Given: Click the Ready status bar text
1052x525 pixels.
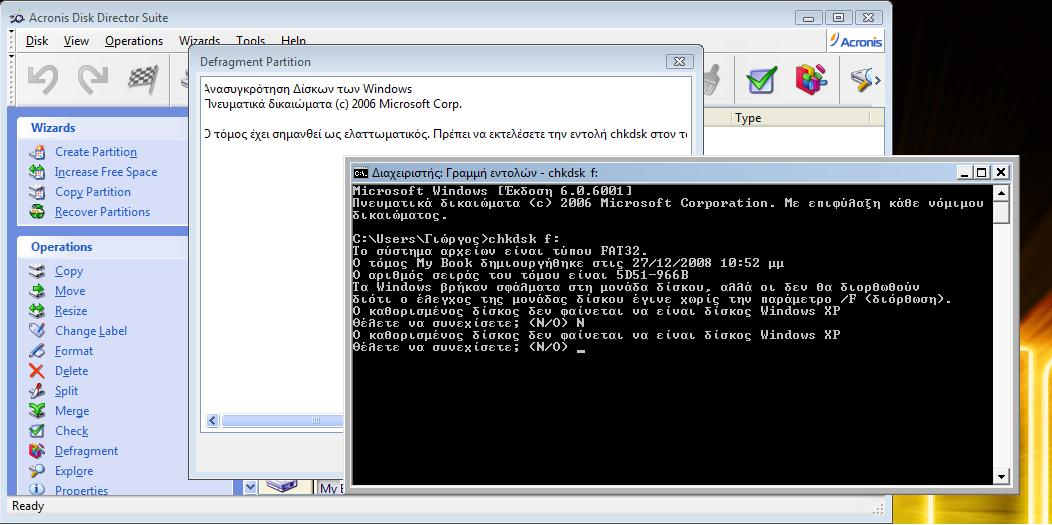Looking at the screenshot, I should pyautogui.click(x=28, y=506).
